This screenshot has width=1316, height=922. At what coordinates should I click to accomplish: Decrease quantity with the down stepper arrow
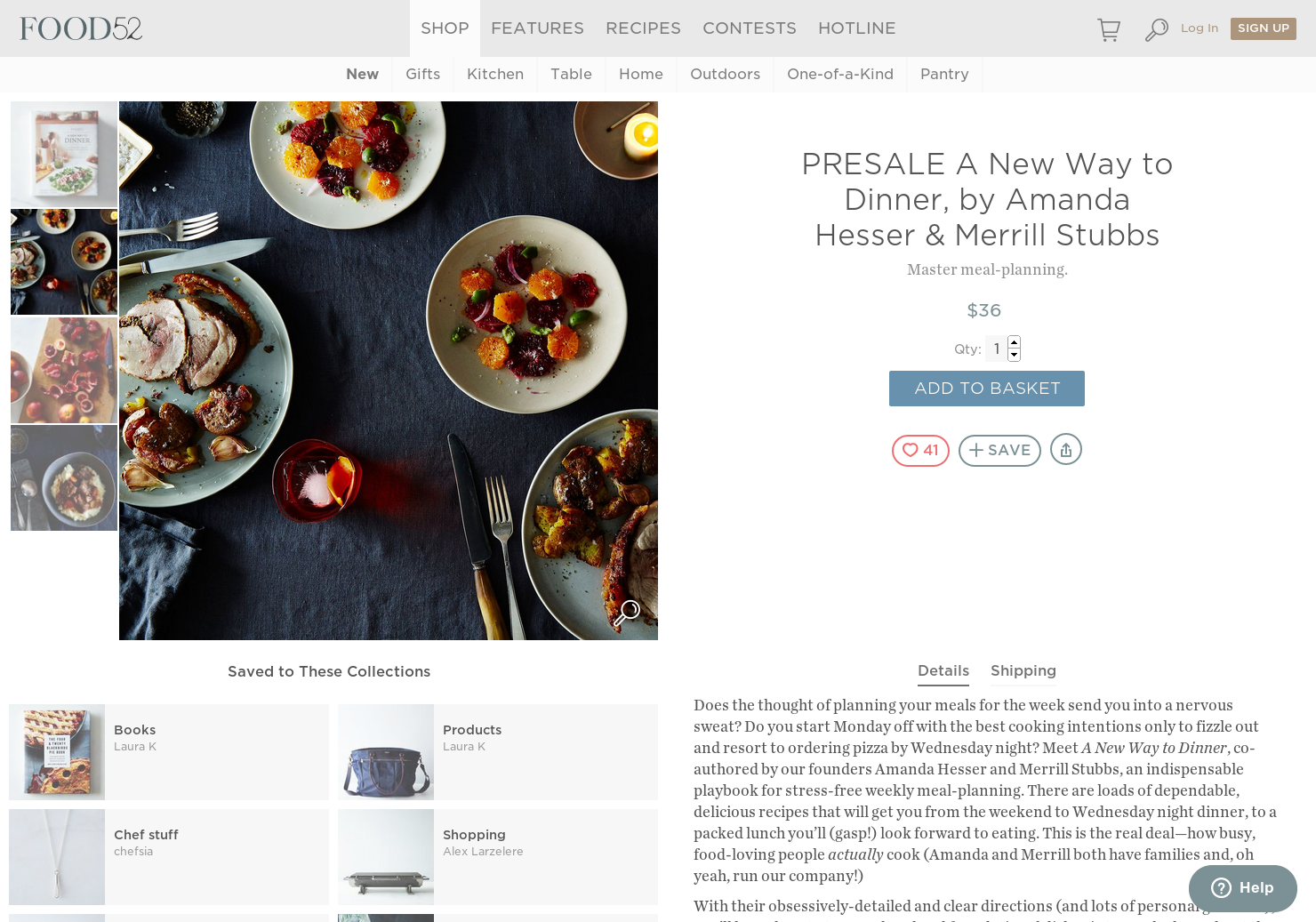pyautogui.click(x=1014, y=355)
